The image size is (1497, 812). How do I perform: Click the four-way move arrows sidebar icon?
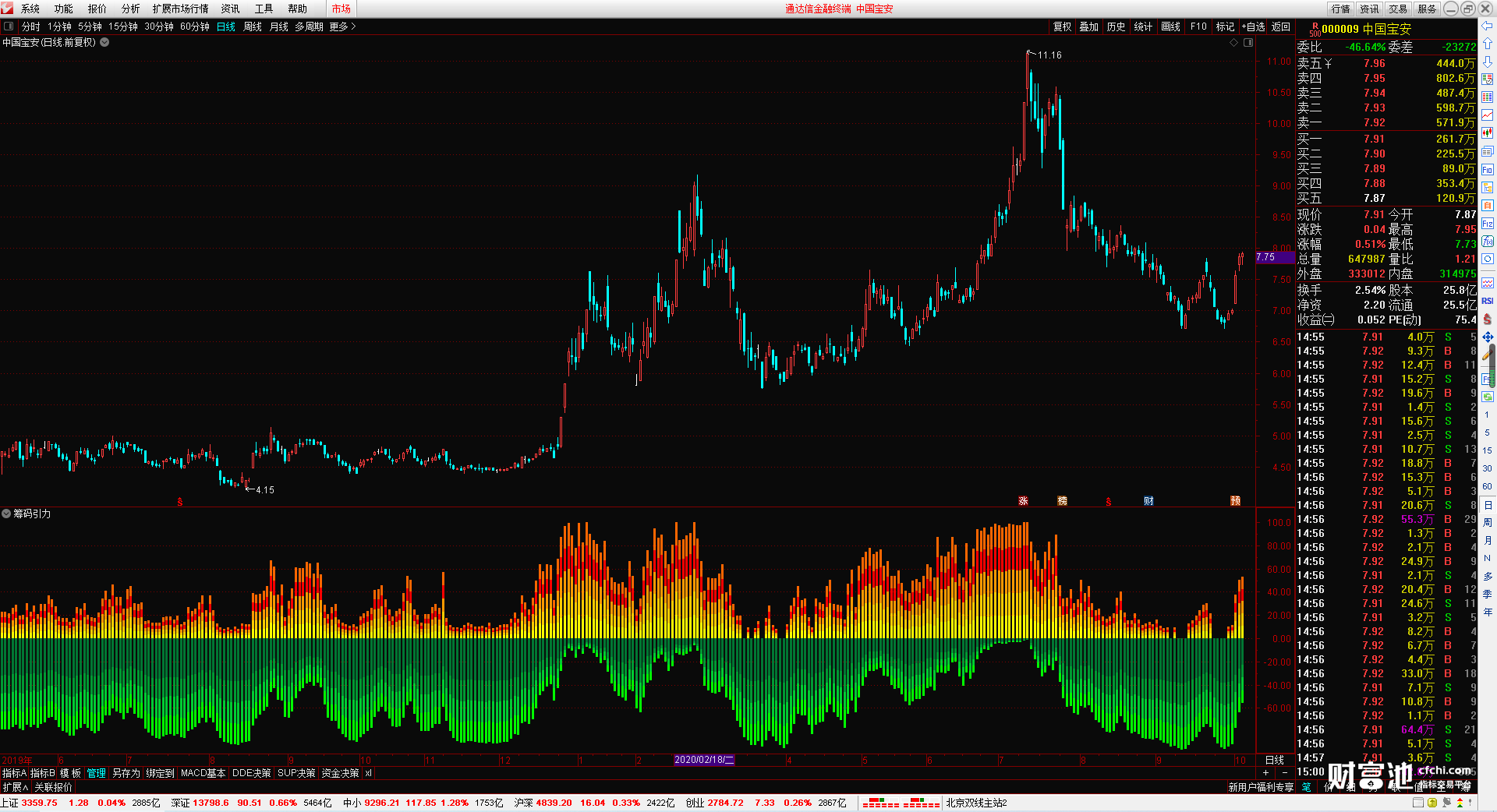(1487, 337)
